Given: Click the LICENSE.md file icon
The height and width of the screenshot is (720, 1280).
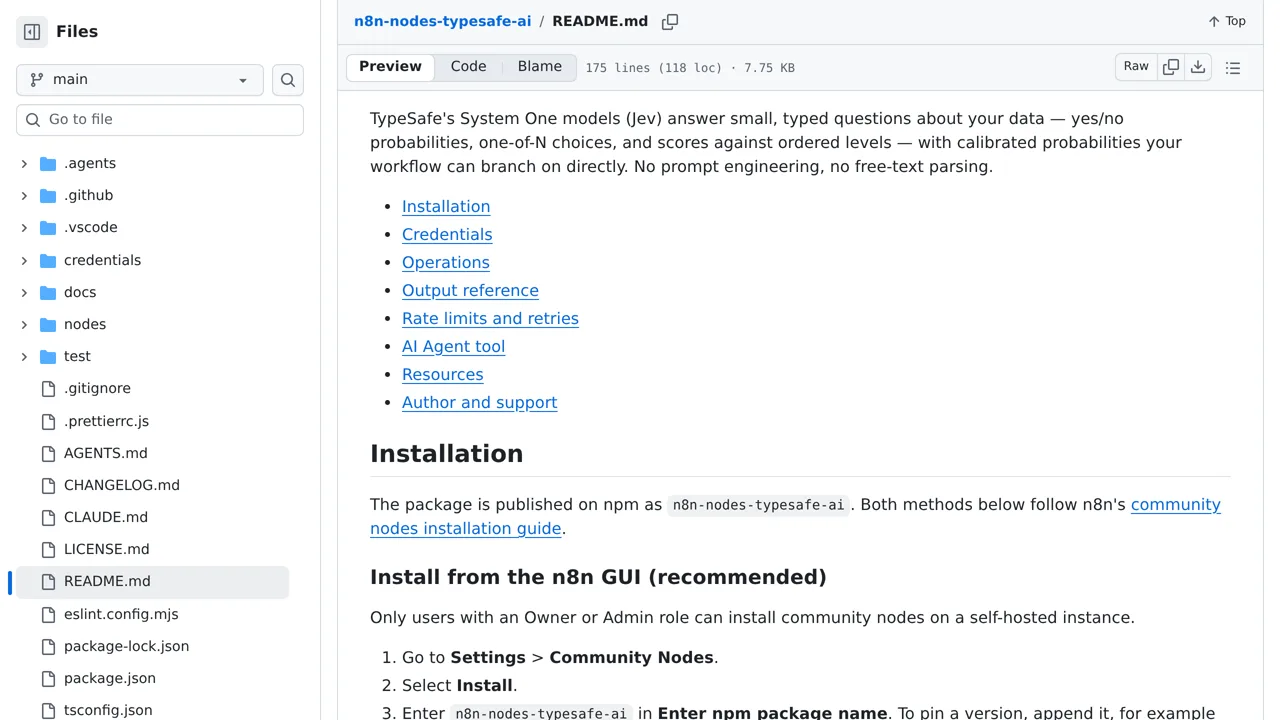Looking at the screenshot, I should 48,549.
